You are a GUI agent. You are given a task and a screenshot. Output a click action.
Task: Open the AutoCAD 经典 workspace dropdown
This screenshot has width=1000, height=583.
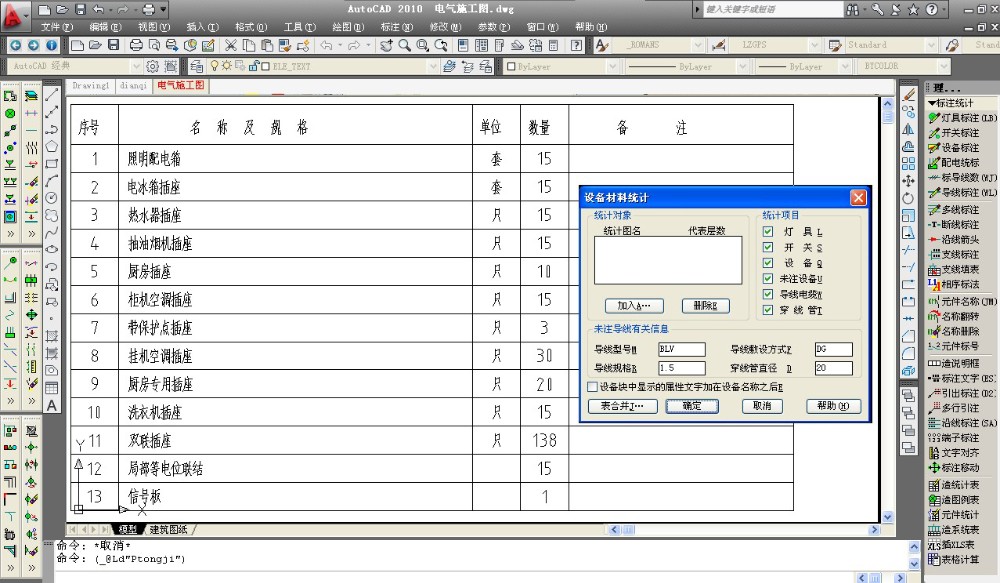[135, 66]
